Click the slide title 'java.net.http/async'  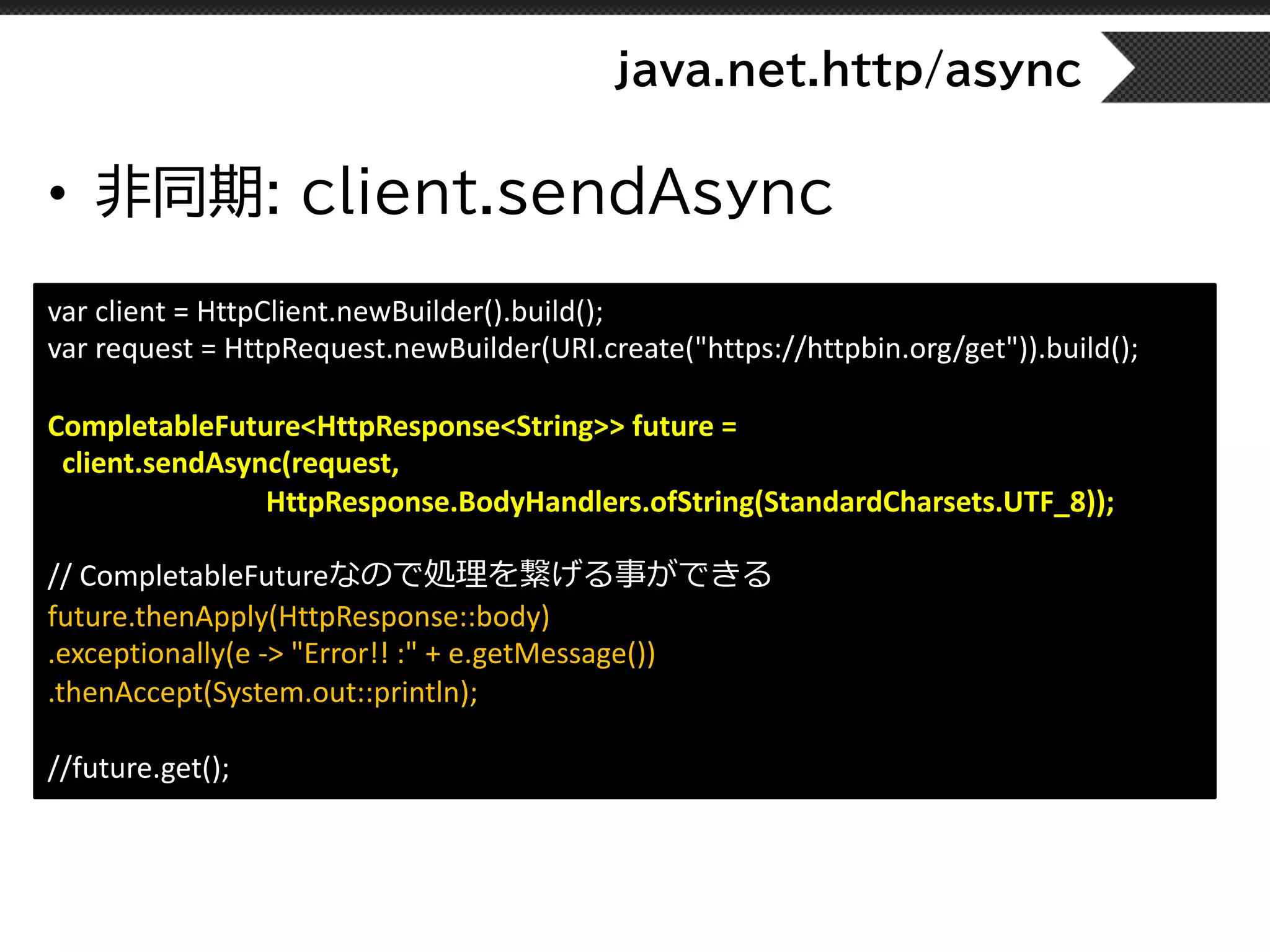[848, 69]
